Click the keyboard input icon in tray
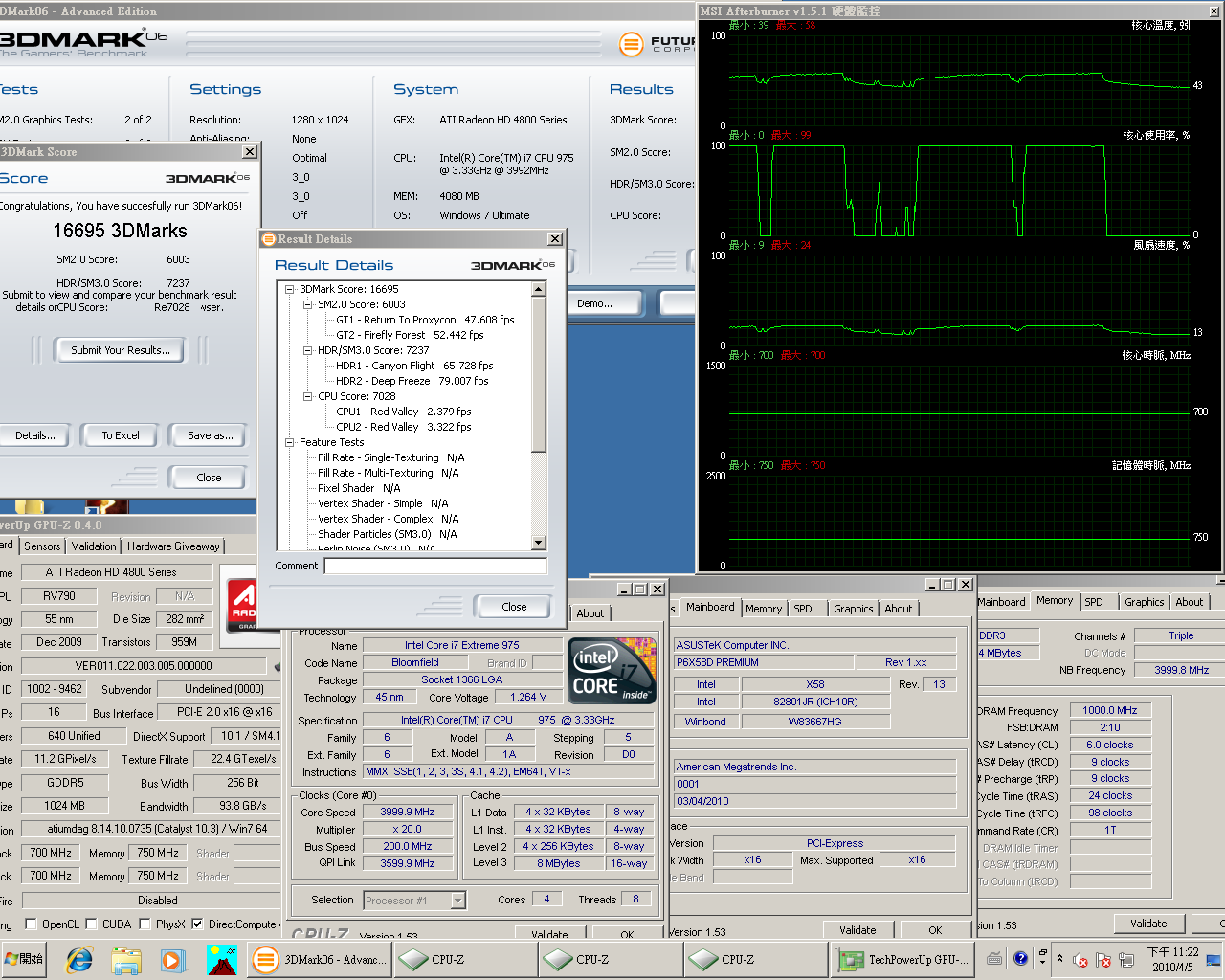Viewport: 1225px width, 980px height. [995, 958]
